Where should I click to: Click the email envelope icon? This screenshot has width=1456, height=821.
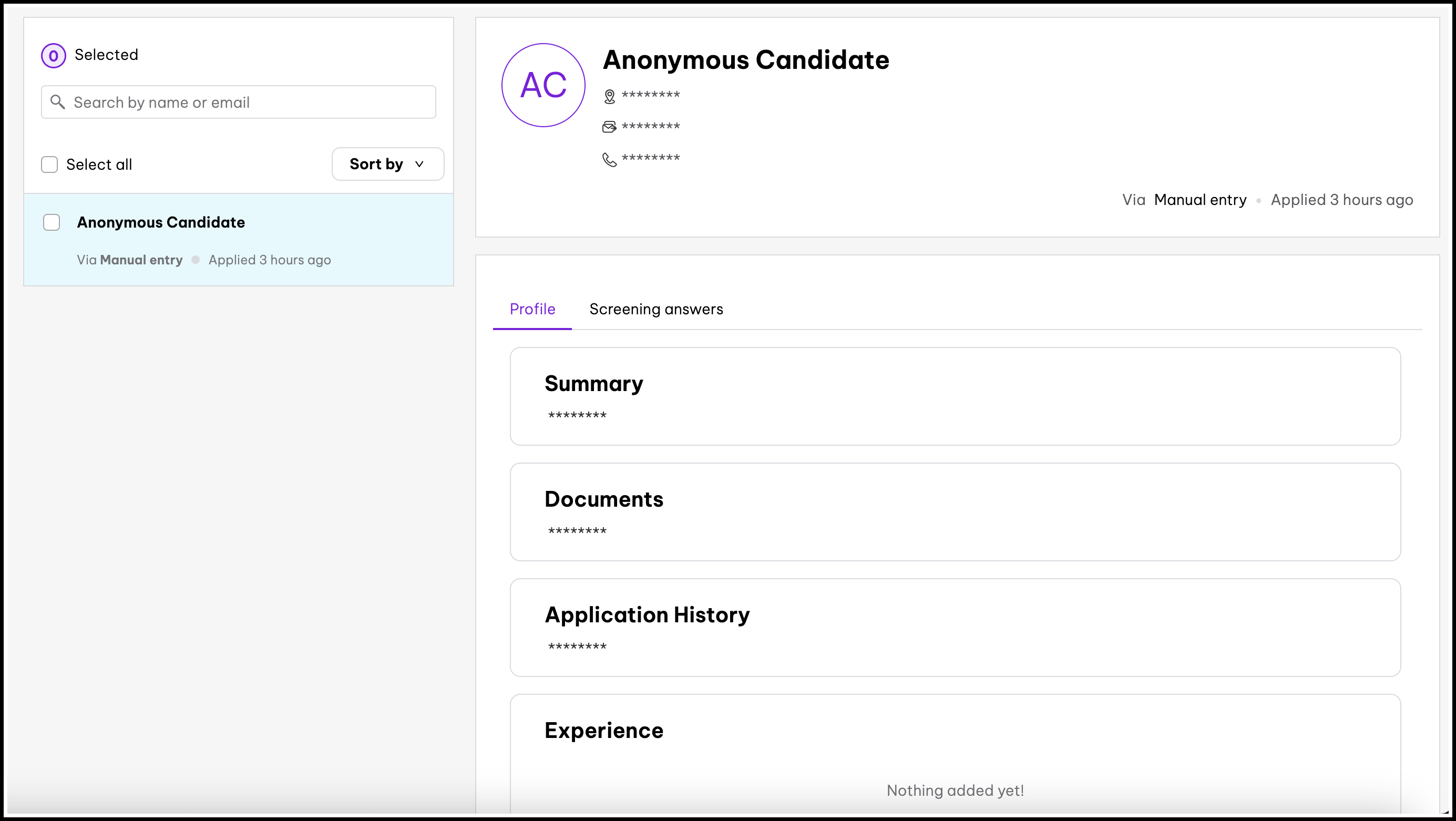pos(609,127)
